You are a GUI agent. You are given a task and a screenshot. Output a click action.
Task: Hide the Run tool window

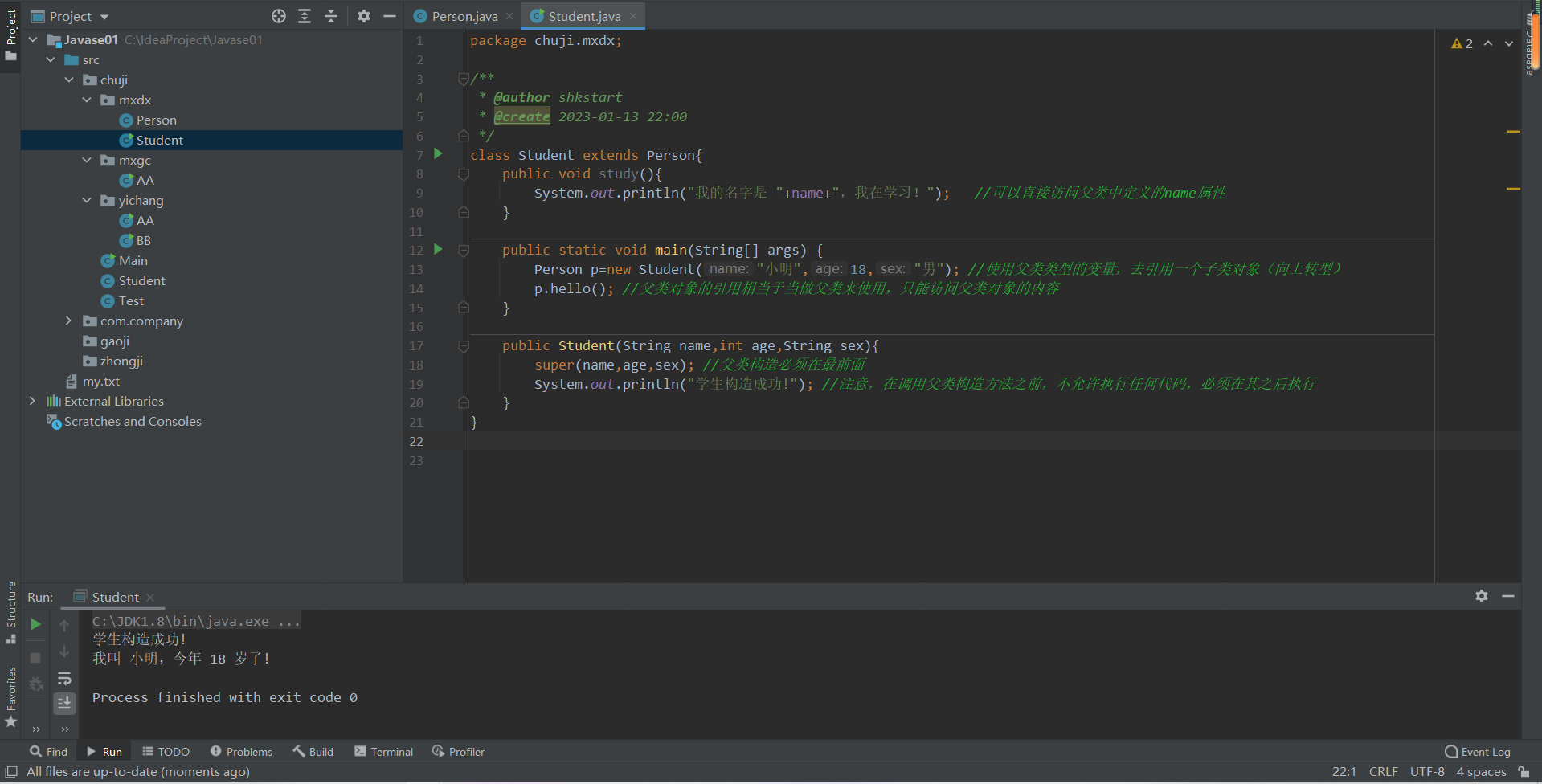(1508, 596)
